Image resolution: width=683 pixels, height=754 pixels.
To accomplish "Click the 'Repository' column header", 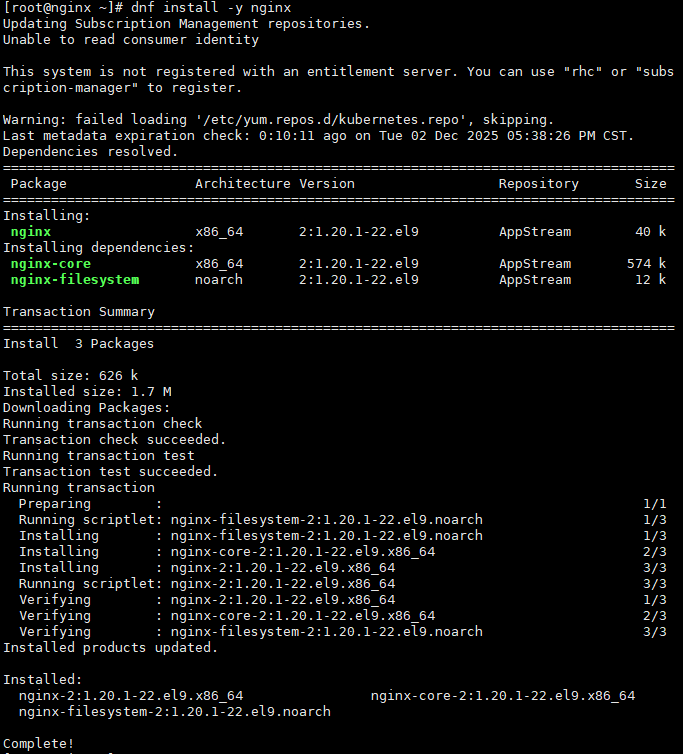I will (x=539, y=184).
